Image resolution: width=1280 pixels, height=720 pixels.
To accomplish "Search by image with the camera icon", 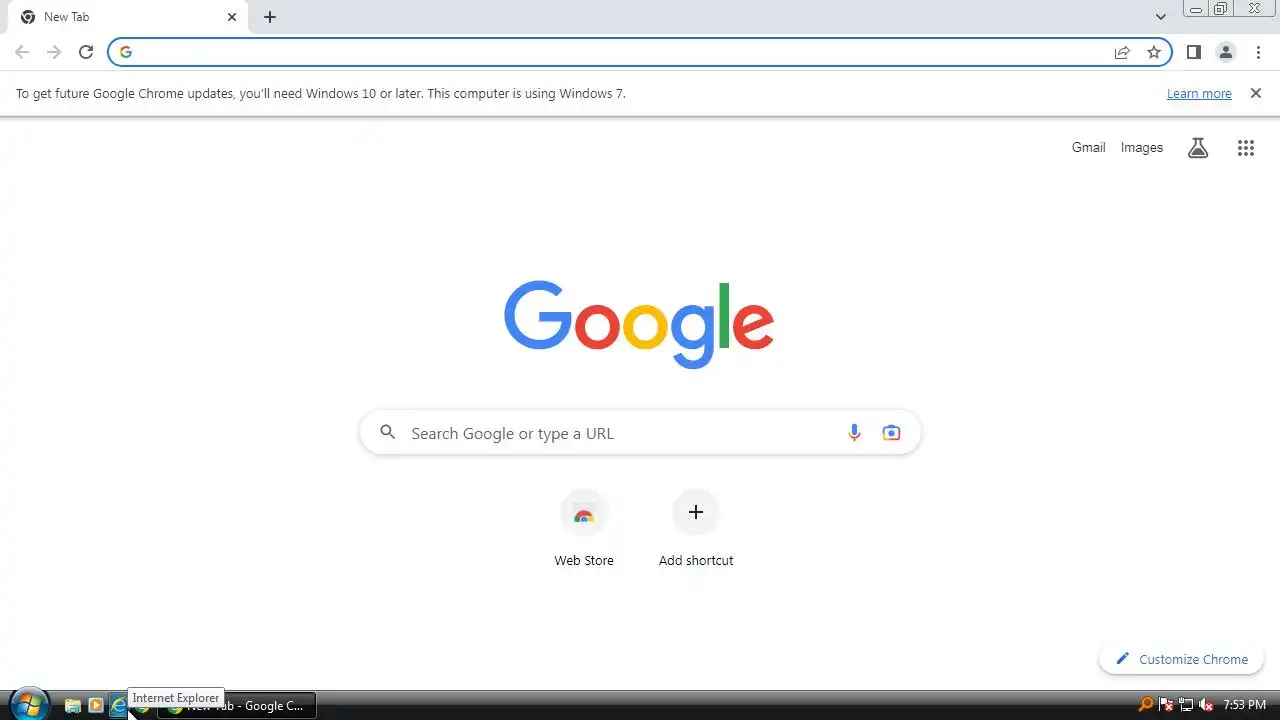I will click(x=891, y=433).
